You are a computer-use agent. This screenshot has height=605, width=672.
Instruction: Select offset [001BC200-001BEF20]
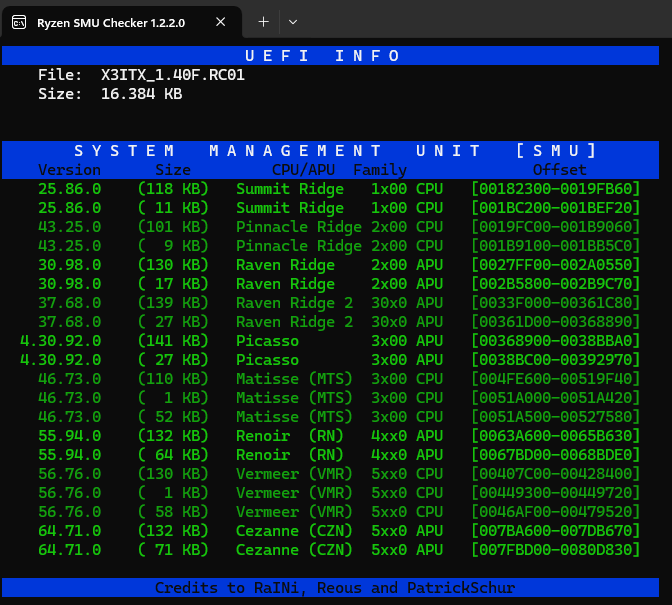(555, 208)
